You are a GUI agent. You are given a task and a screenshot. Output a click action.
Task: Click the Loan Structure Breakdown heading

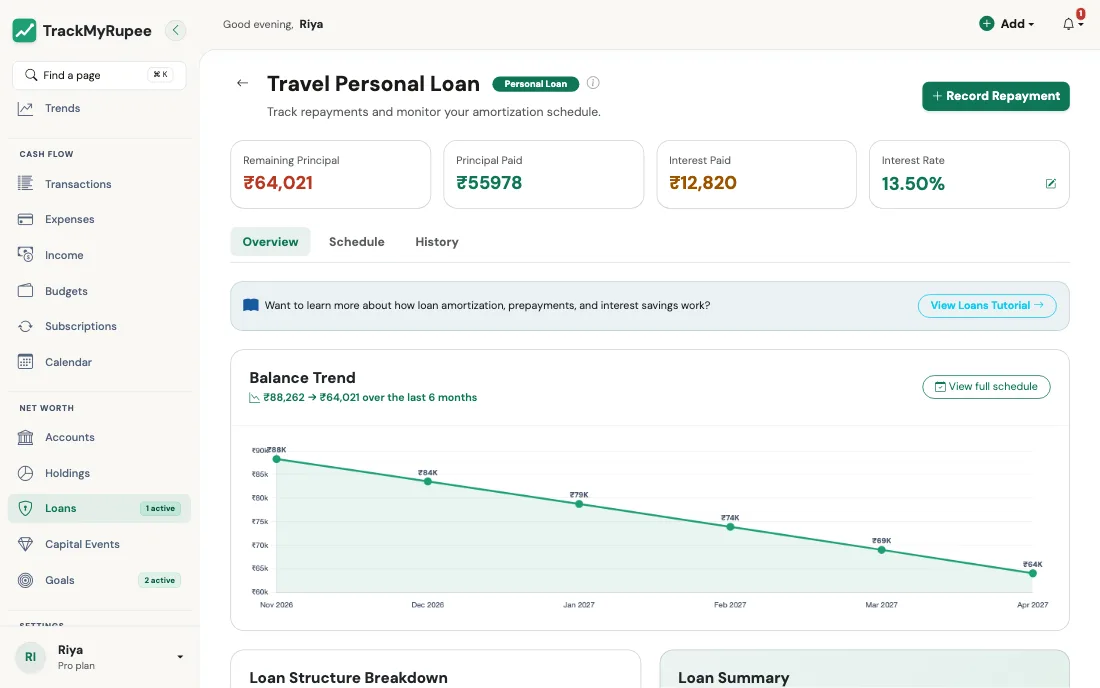[x=348, y=677]
